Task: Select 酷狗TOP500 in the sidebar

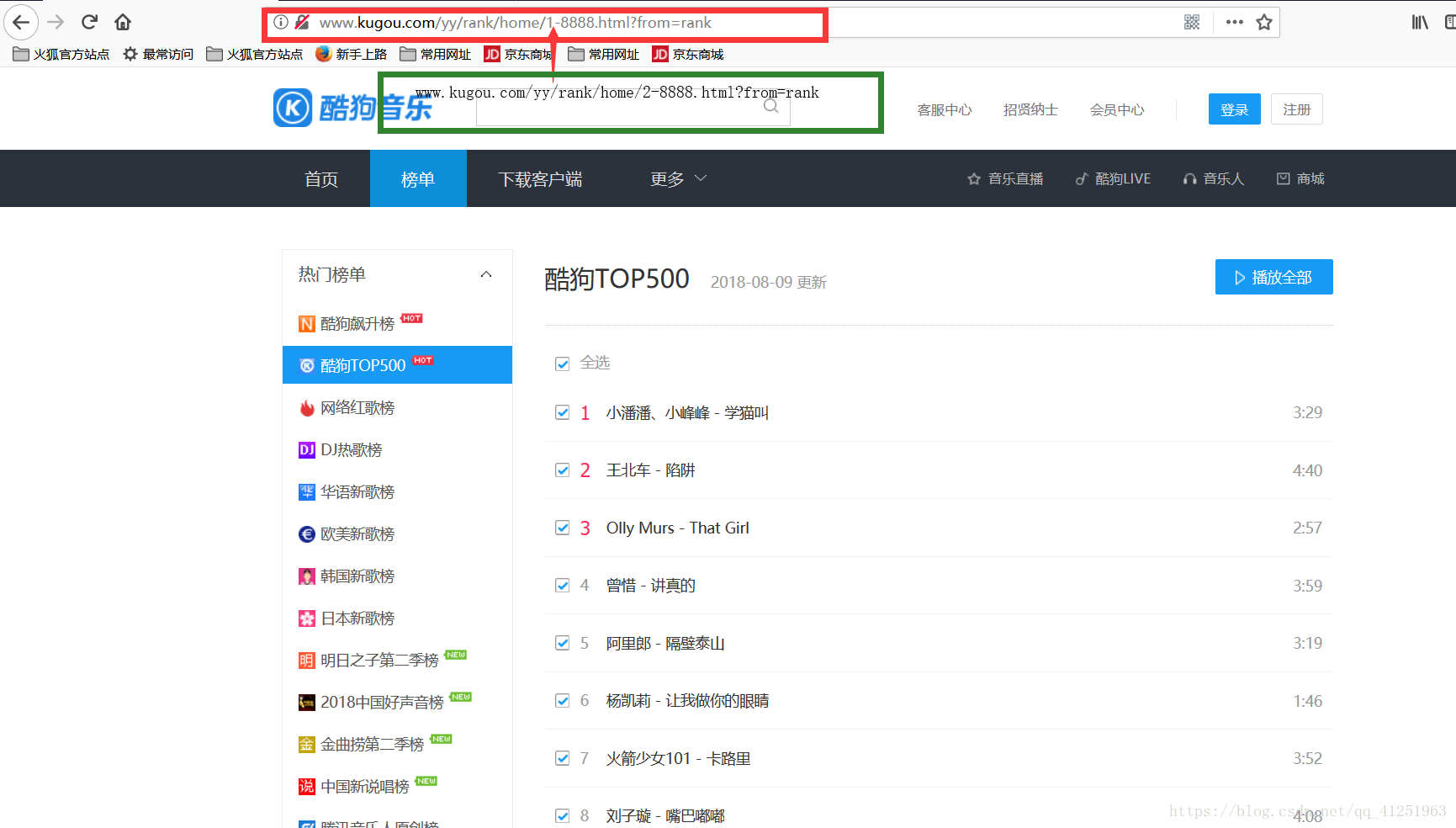Action: 397,365
